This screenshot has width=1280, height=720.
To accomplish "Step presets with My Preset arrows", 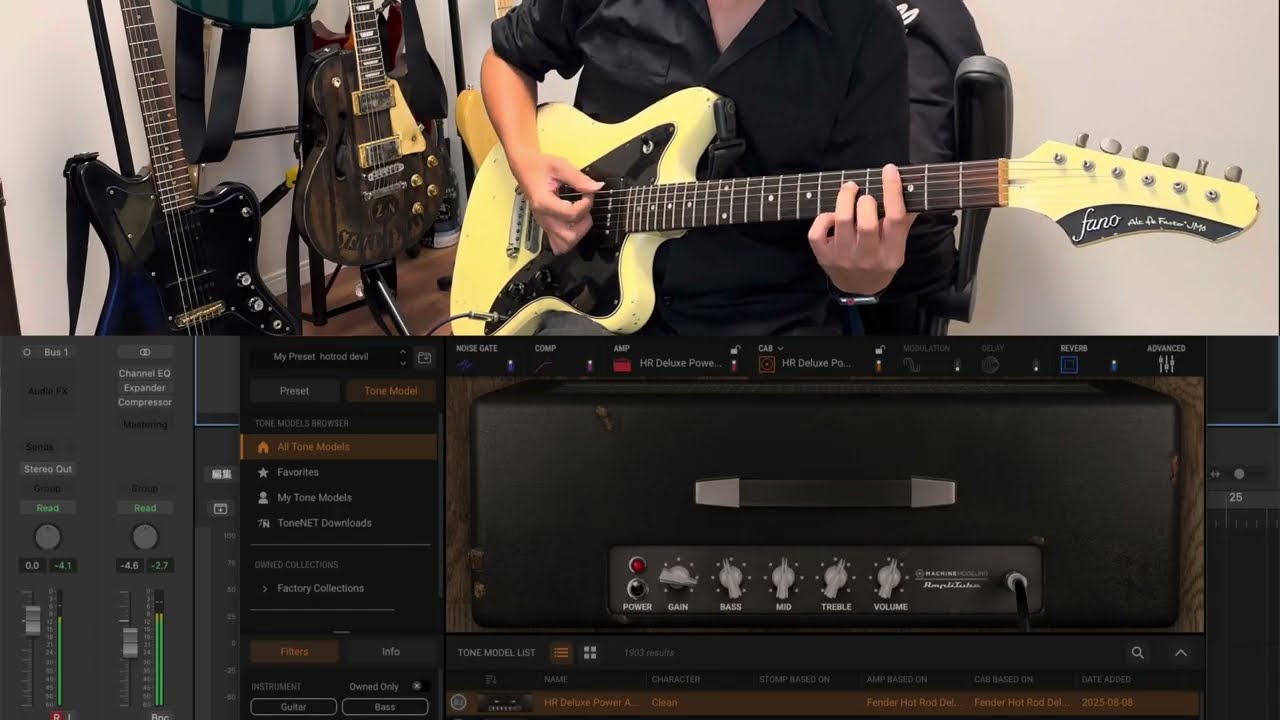I will tap(403, 357).
